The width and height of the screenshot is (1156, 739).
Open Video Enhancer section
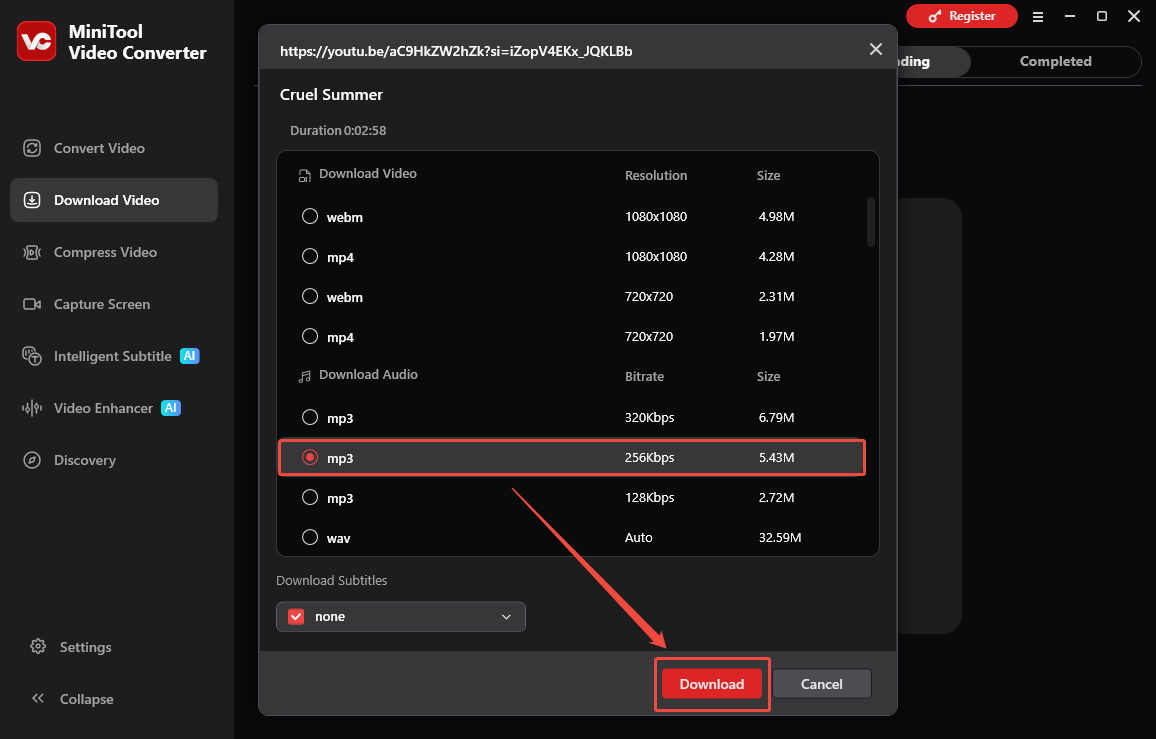tap(114, 408)
